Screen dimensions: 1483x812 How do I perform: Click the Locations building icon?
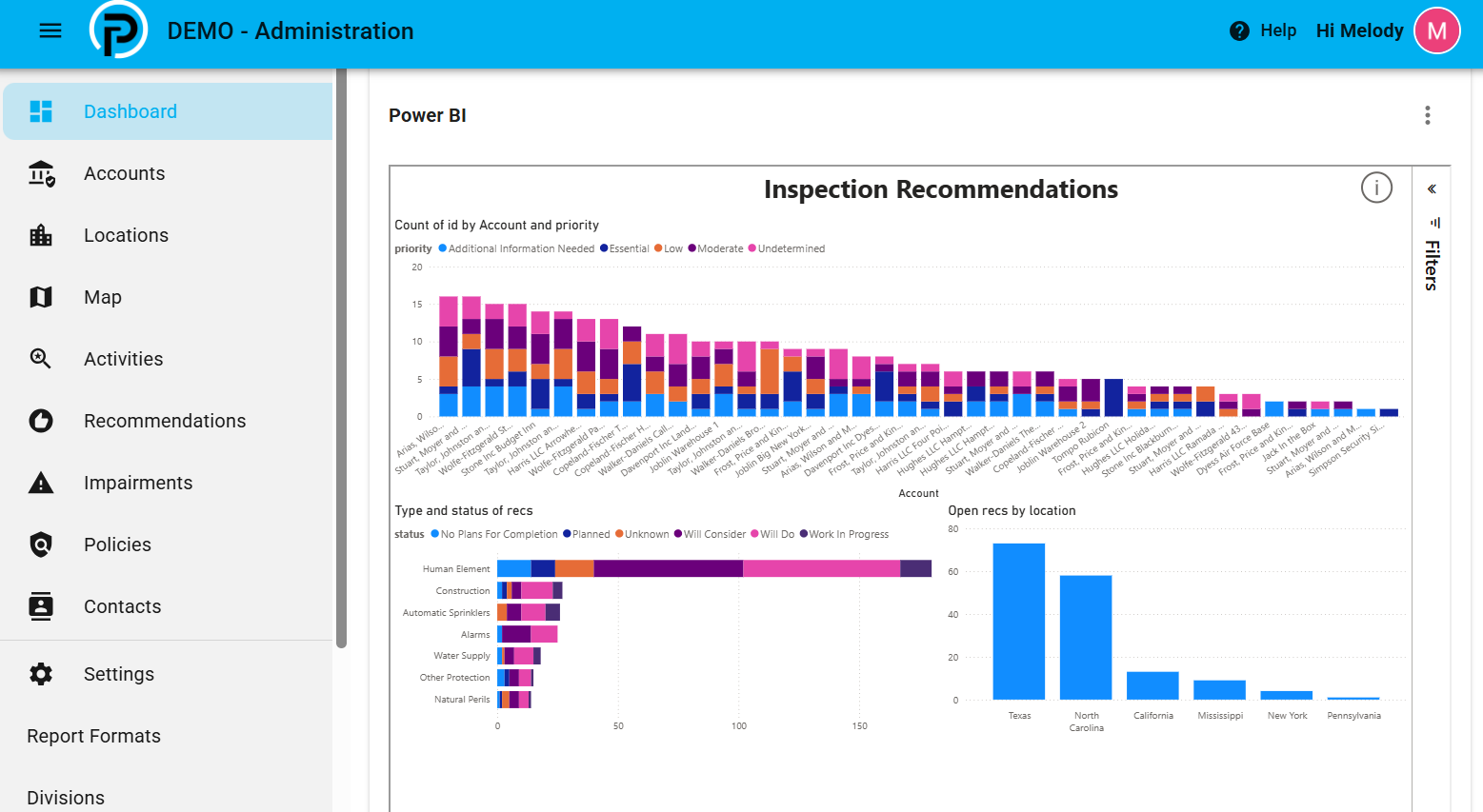click(x=41, y=235)
